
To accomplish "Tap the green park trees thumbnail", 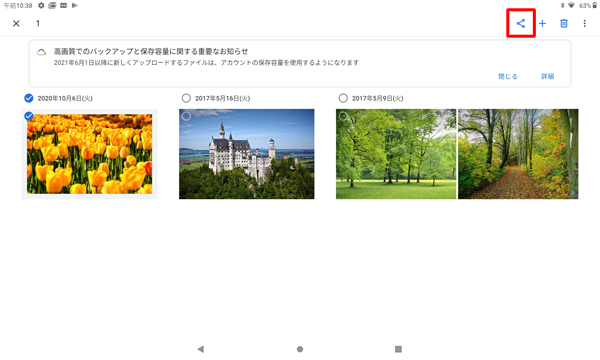I will coord(396,154).
